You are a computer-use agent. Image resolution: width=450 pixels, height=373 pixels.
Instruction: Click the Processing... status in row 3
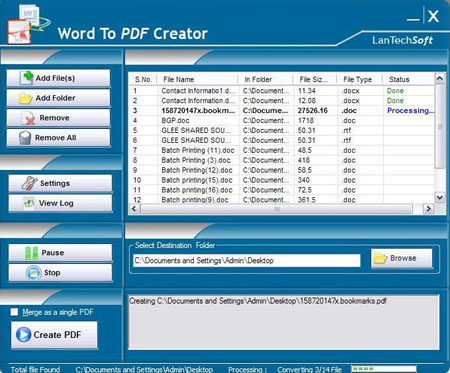410,111
